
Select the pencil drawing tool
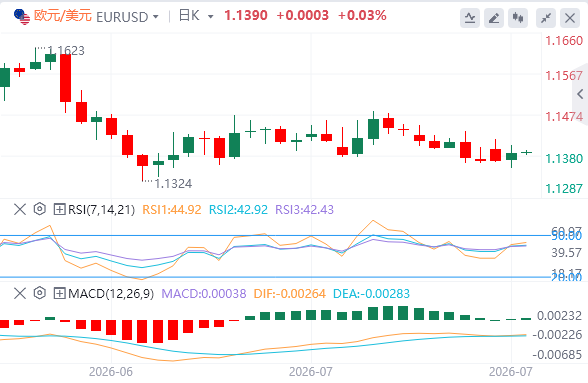tap(494, 18)
